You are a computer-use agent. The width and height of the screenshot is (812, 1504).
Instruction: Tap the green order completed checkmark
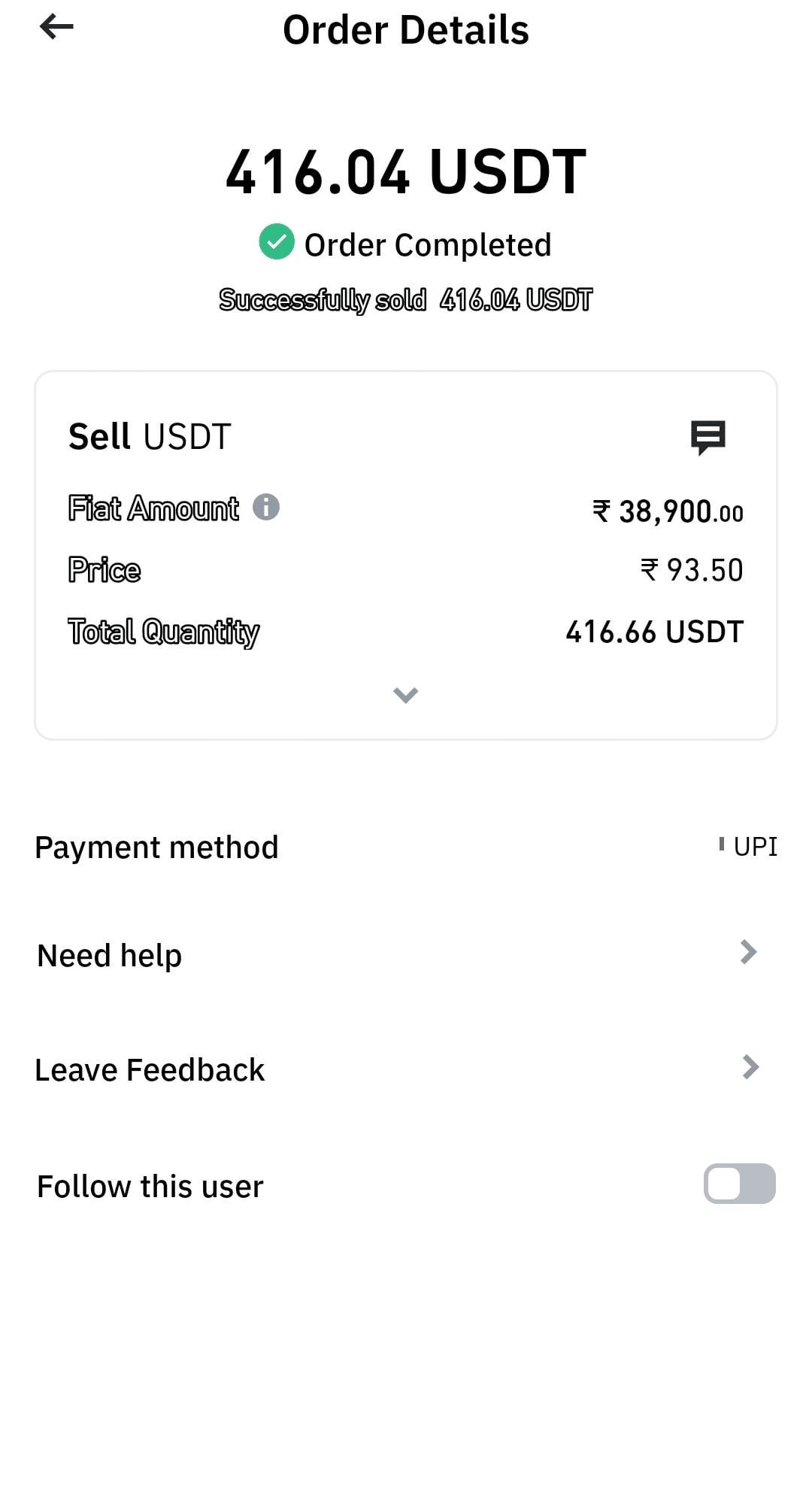coord(277,242)
